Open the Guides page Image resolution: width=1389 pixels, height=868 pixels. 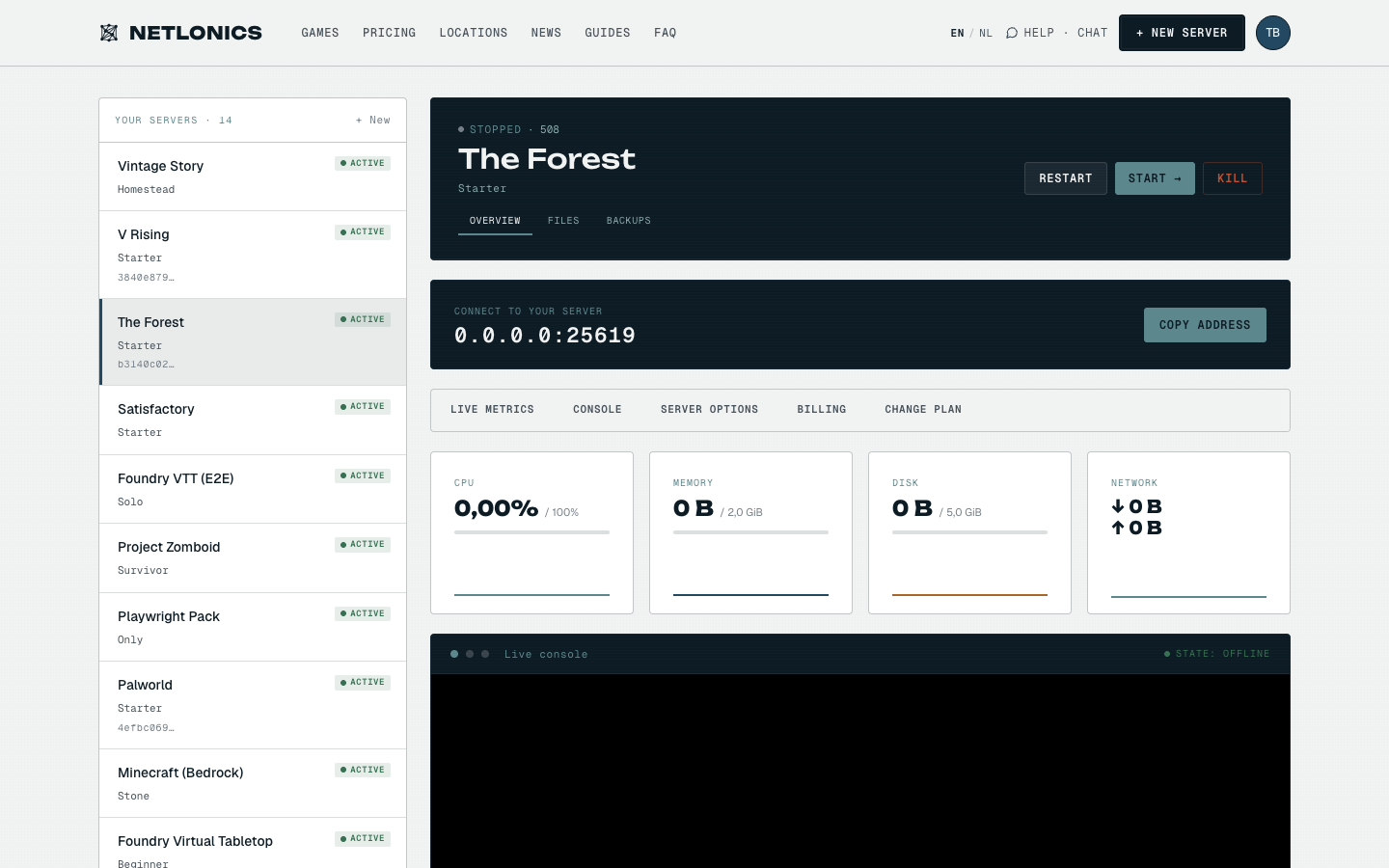[x=608, y=33]
